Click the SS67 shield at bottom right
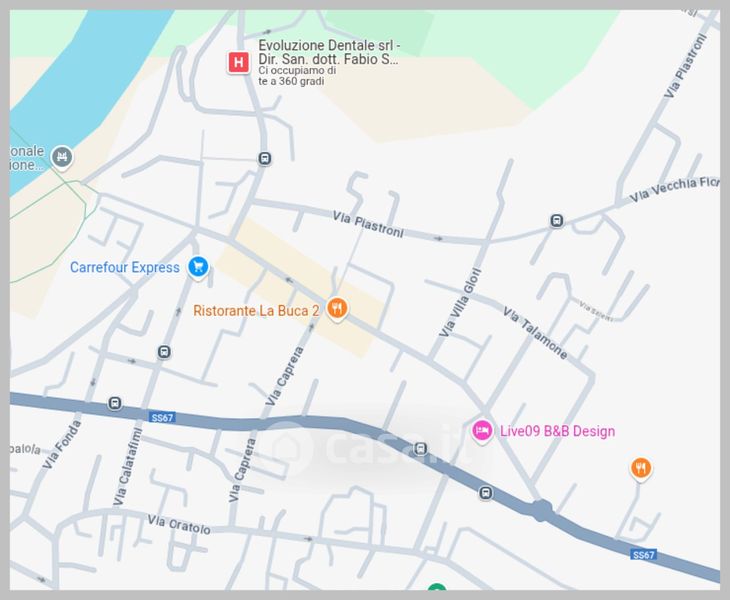This screenshot has width=730, height=600. 643,554
